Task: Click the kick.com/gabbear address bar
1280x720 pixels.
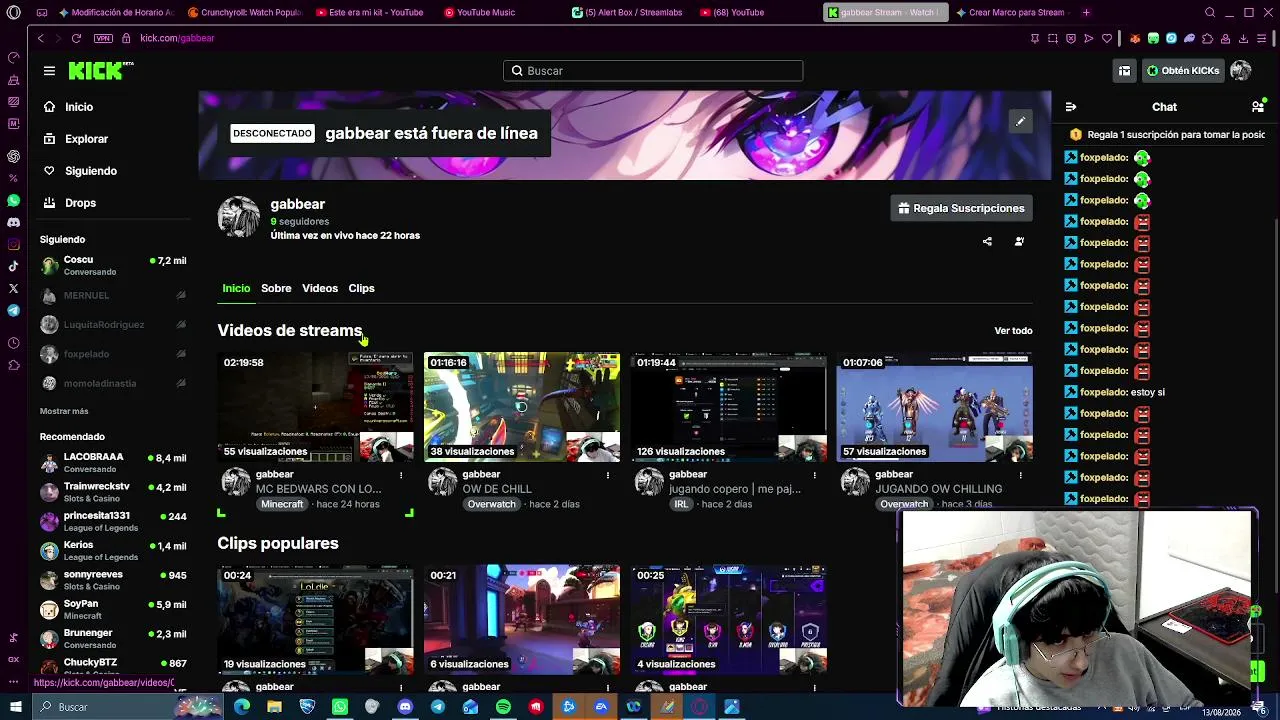Action: pyautogui.click(x=178, y=38)
